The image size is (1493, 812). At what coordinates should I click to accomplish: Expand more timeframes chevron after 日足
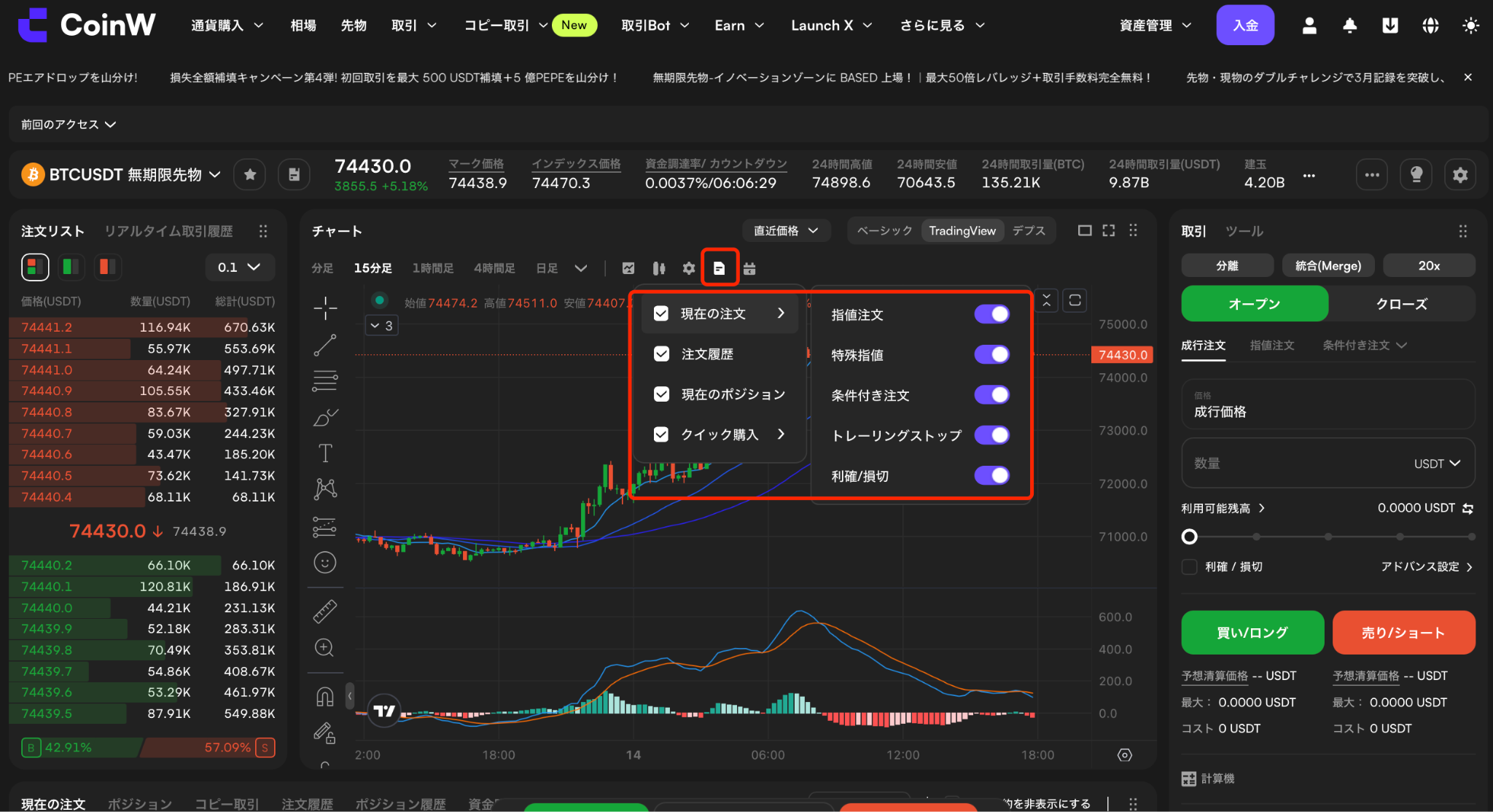point(581,268)
